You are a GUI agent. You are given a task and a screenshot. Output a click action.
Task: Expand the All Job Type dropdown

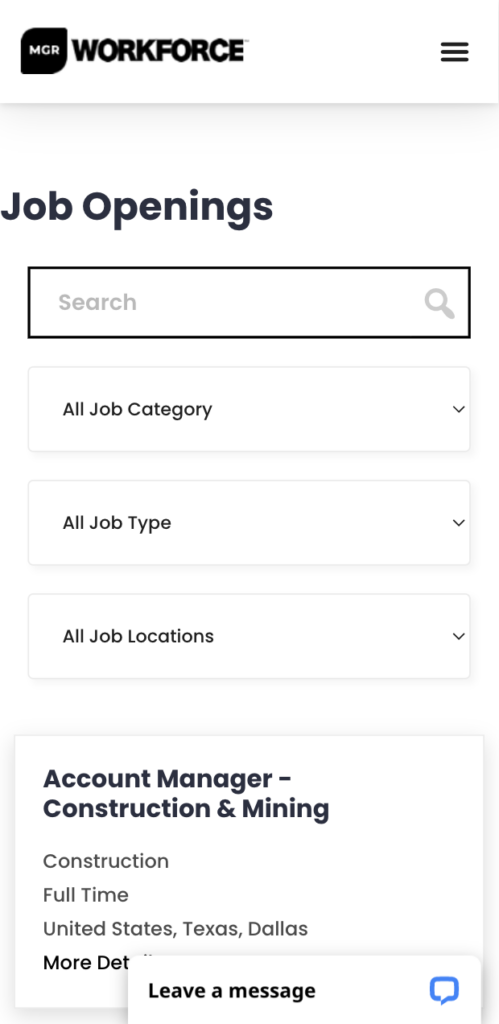coord(249,523)
